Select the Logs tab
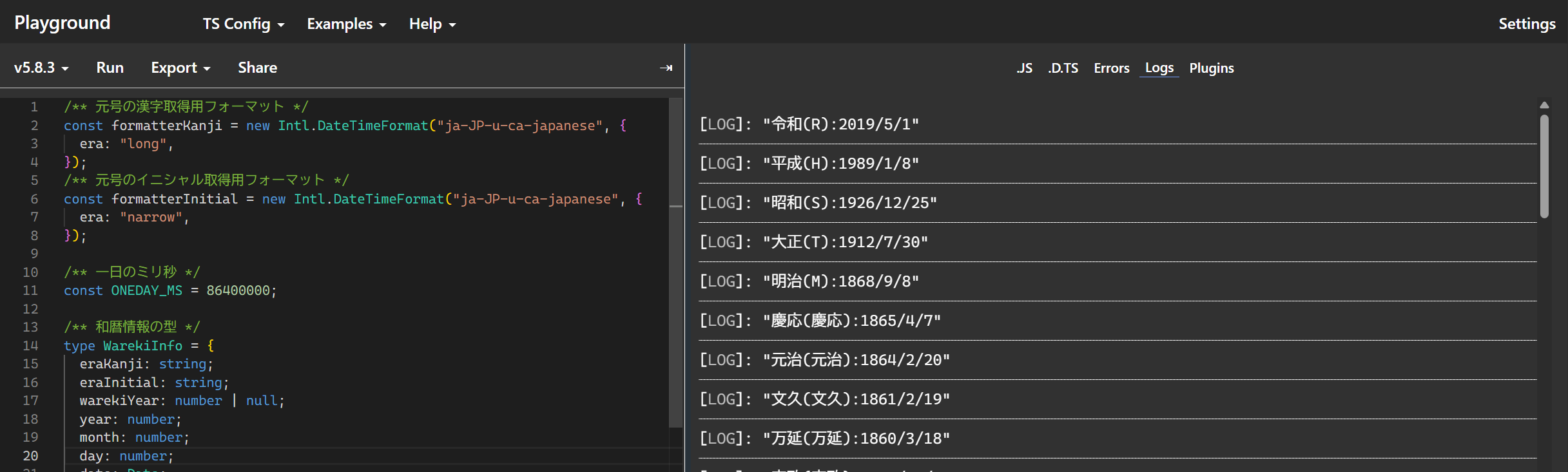 point(1159,68)
